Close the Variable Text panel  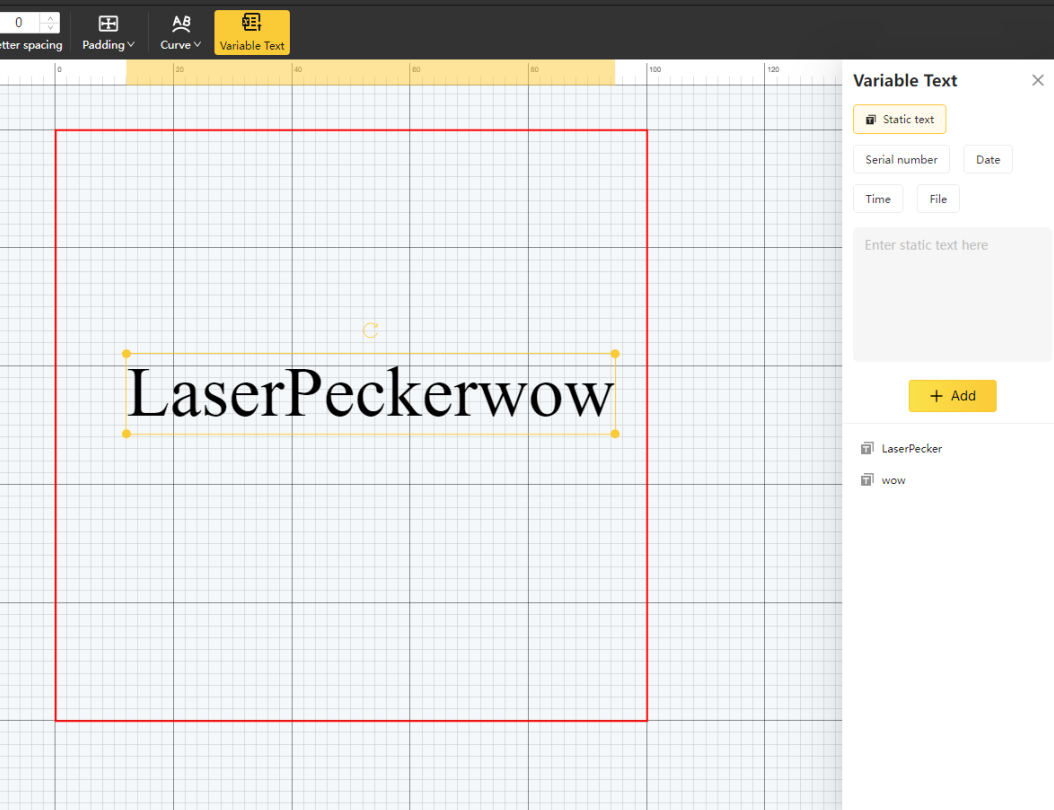(x=1037, y=81)
